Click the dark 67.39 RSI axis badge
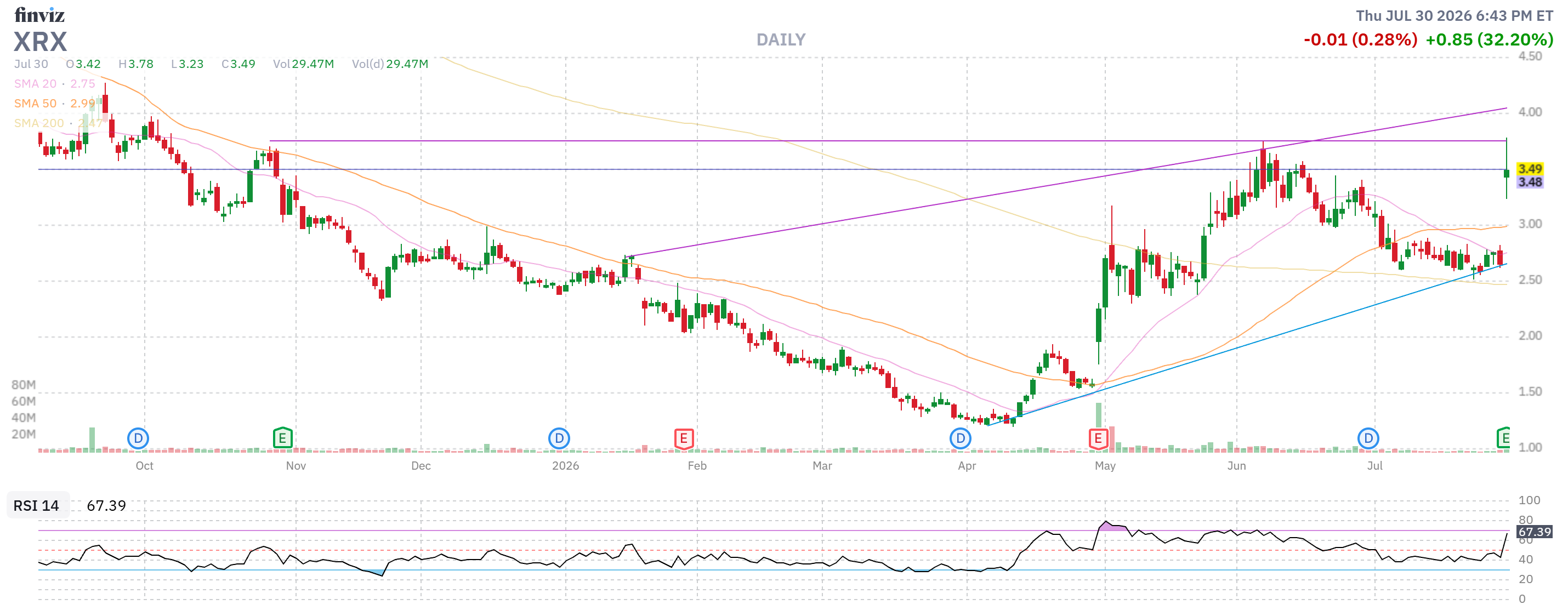This screenshot has width=1568, height=616. [x=1535, y=532]
